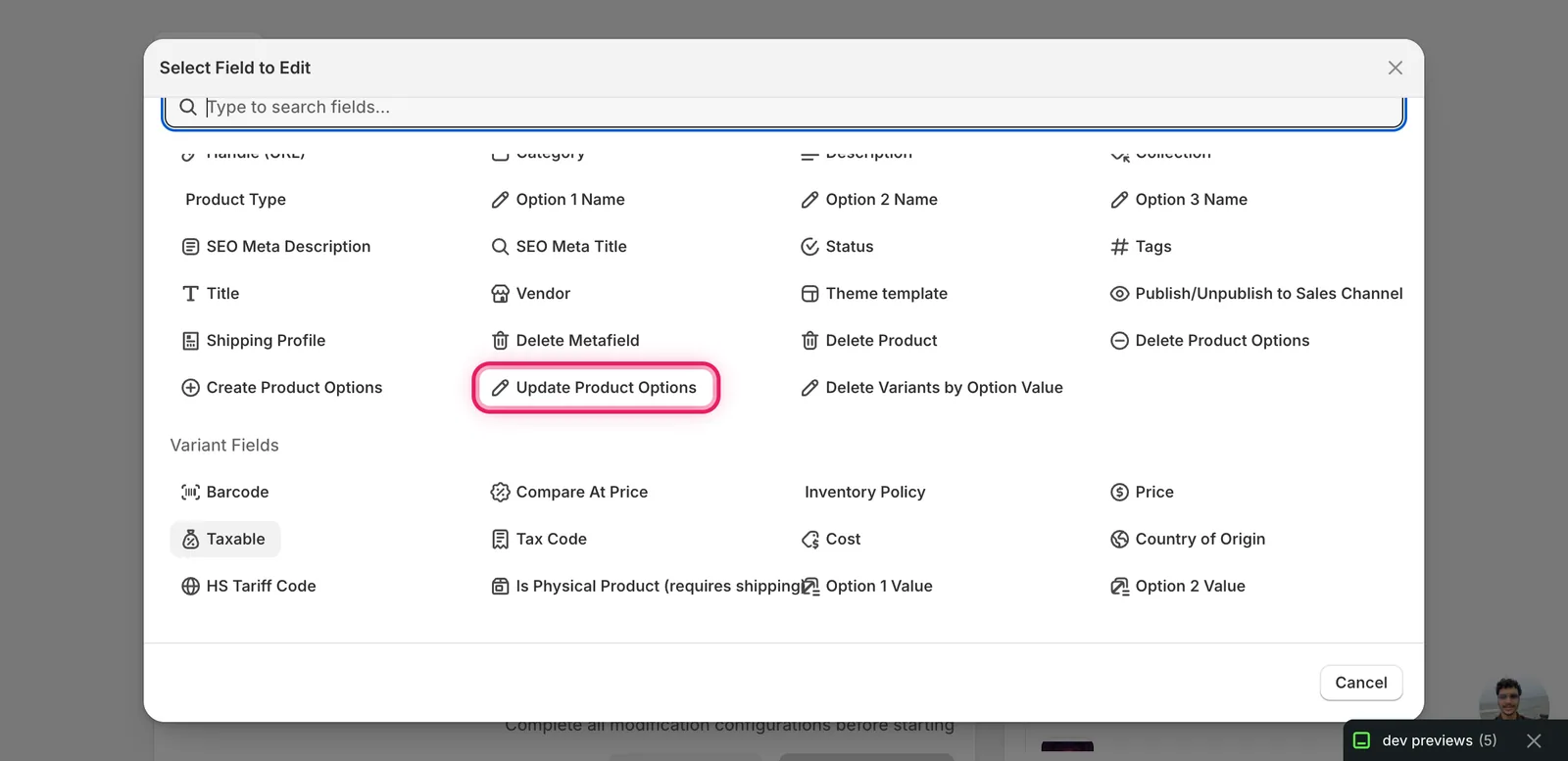The image size is (1568, 761).
Task: Select the Title field
Action: pyautogui.click(x=211, y=294)
